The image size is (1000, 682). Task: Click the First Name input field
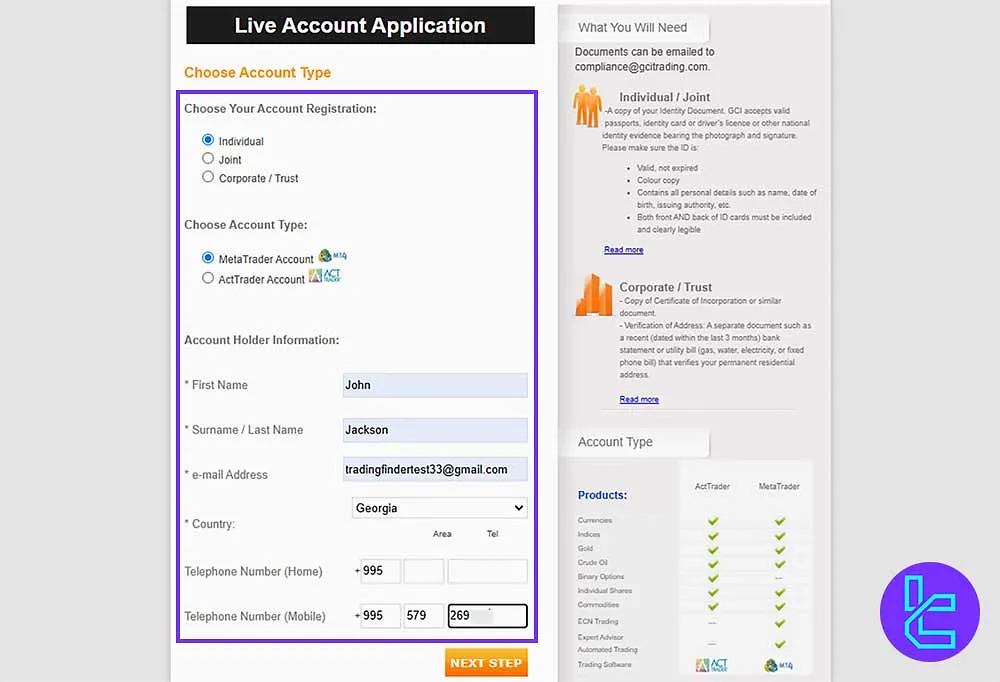point(435,385)
